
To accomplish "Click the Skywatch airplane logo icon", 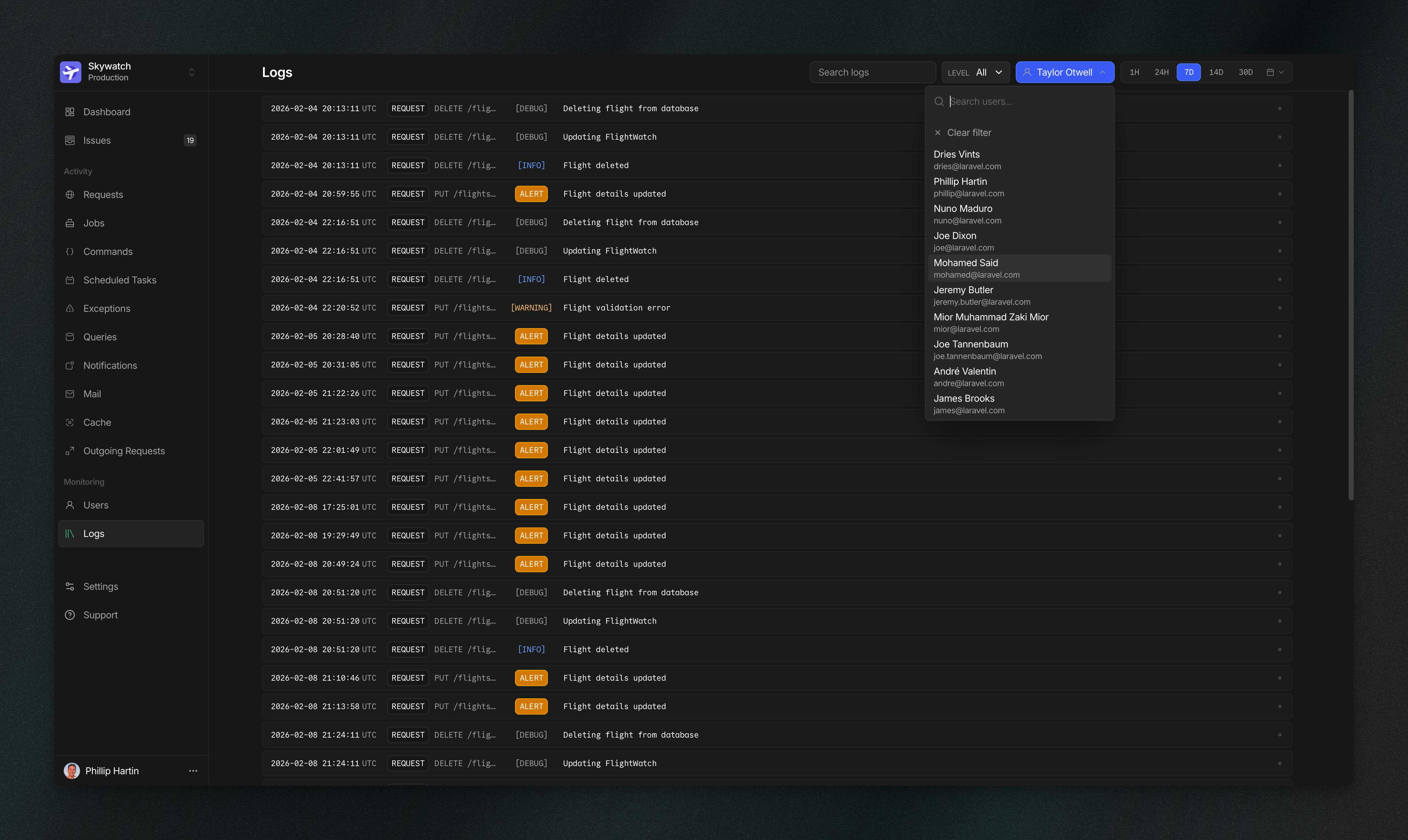I will pos(71,72).
